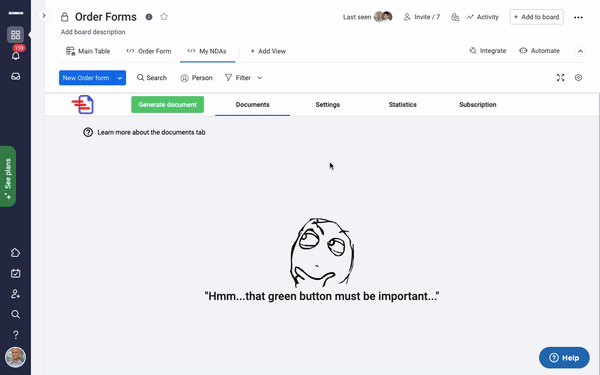Select the My NDAs view tab
The height and width of the screenshot is (375, 600).
click(x=207, y=51)
